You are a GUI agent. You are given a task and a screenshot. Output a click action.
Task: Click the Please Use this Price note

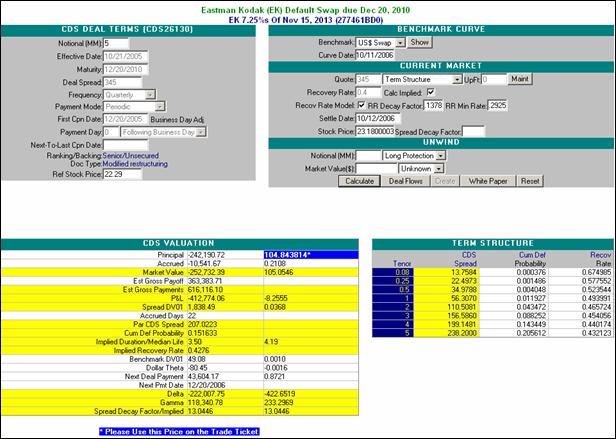(179, 432)
